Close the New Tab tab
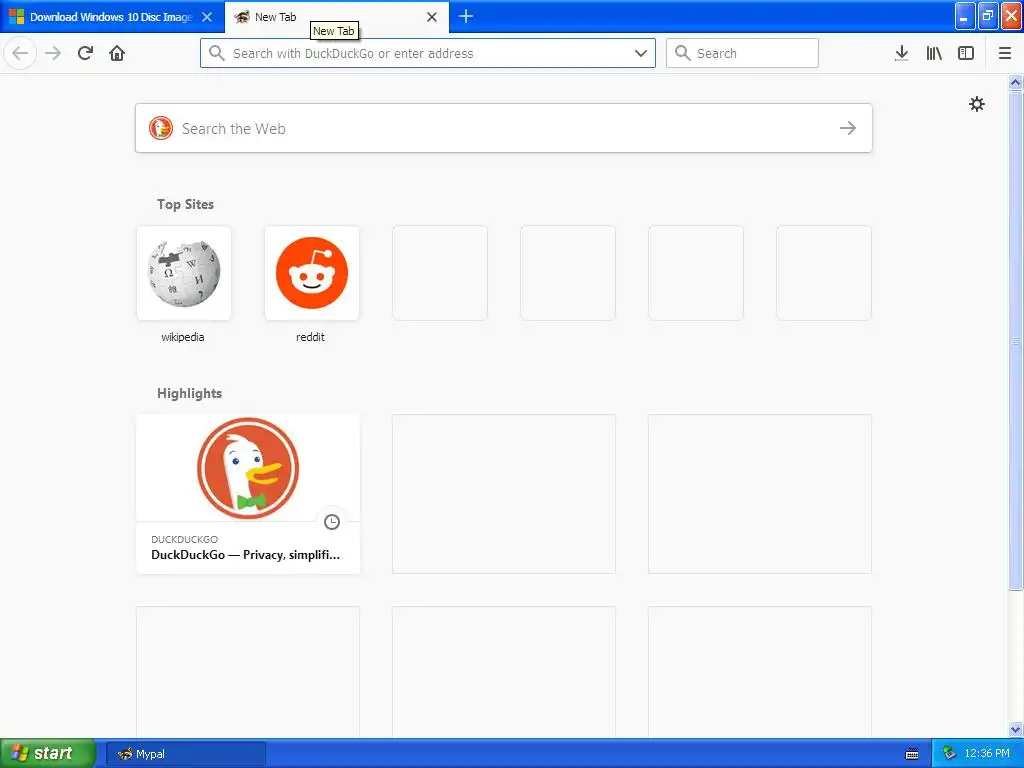 432,17
